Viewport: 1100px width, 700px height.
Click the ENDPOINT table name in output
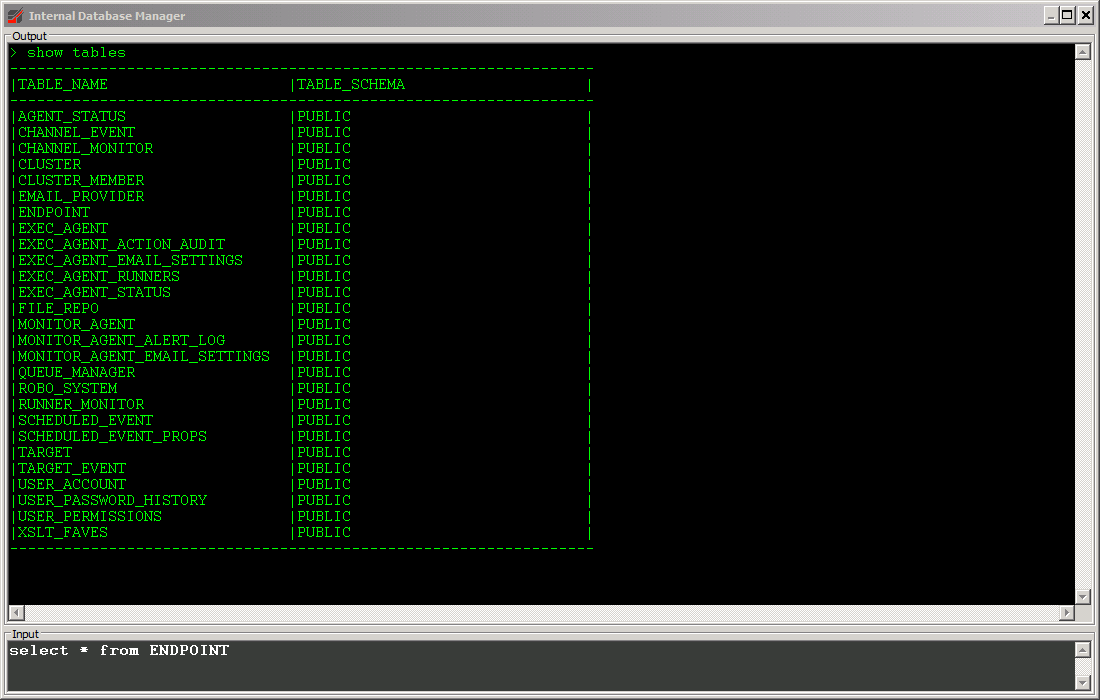[54, 212]
